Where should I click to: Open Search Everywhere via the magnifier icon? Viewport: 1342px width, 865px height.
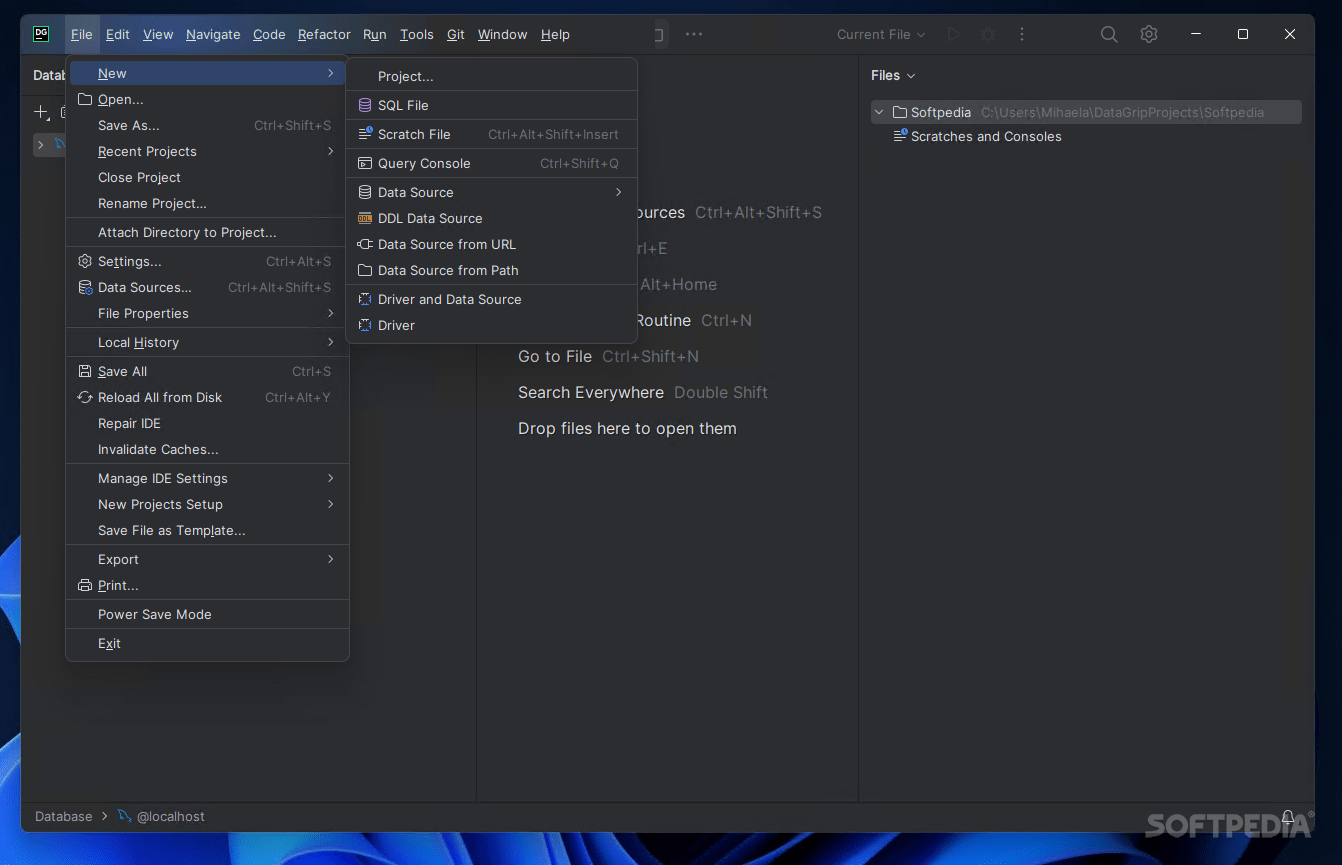point(1109,34)
